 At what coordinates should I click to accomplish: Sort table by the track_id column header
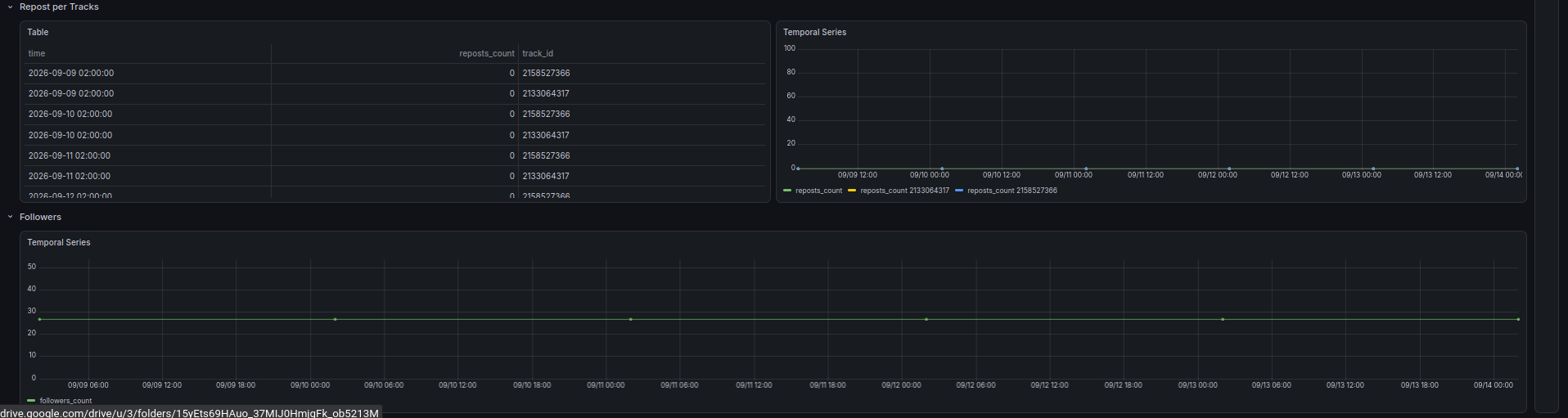tap(538, 53)
